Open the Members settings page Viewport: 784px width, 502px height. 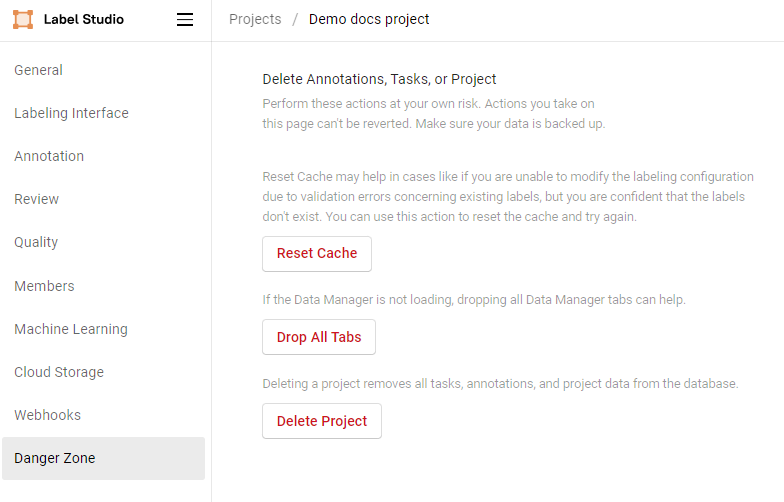44,286
